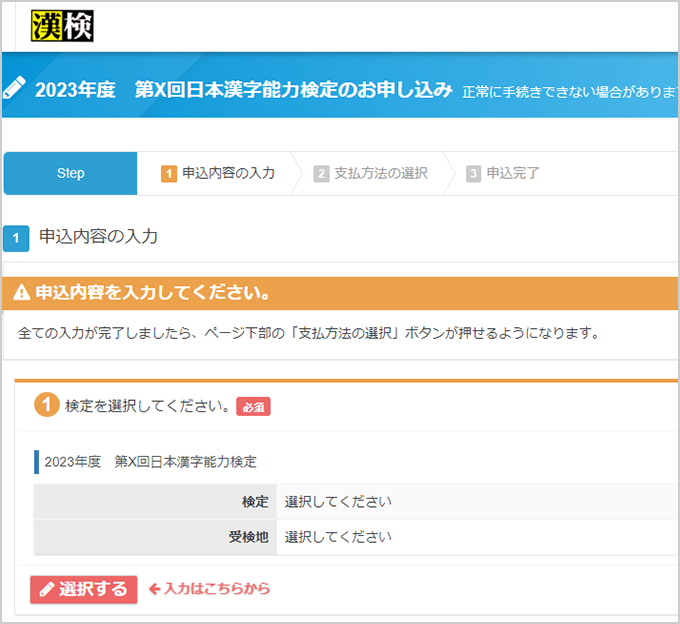Click the 漢検 logo
The height and width of the screenshot is (624, 680).
62,26
